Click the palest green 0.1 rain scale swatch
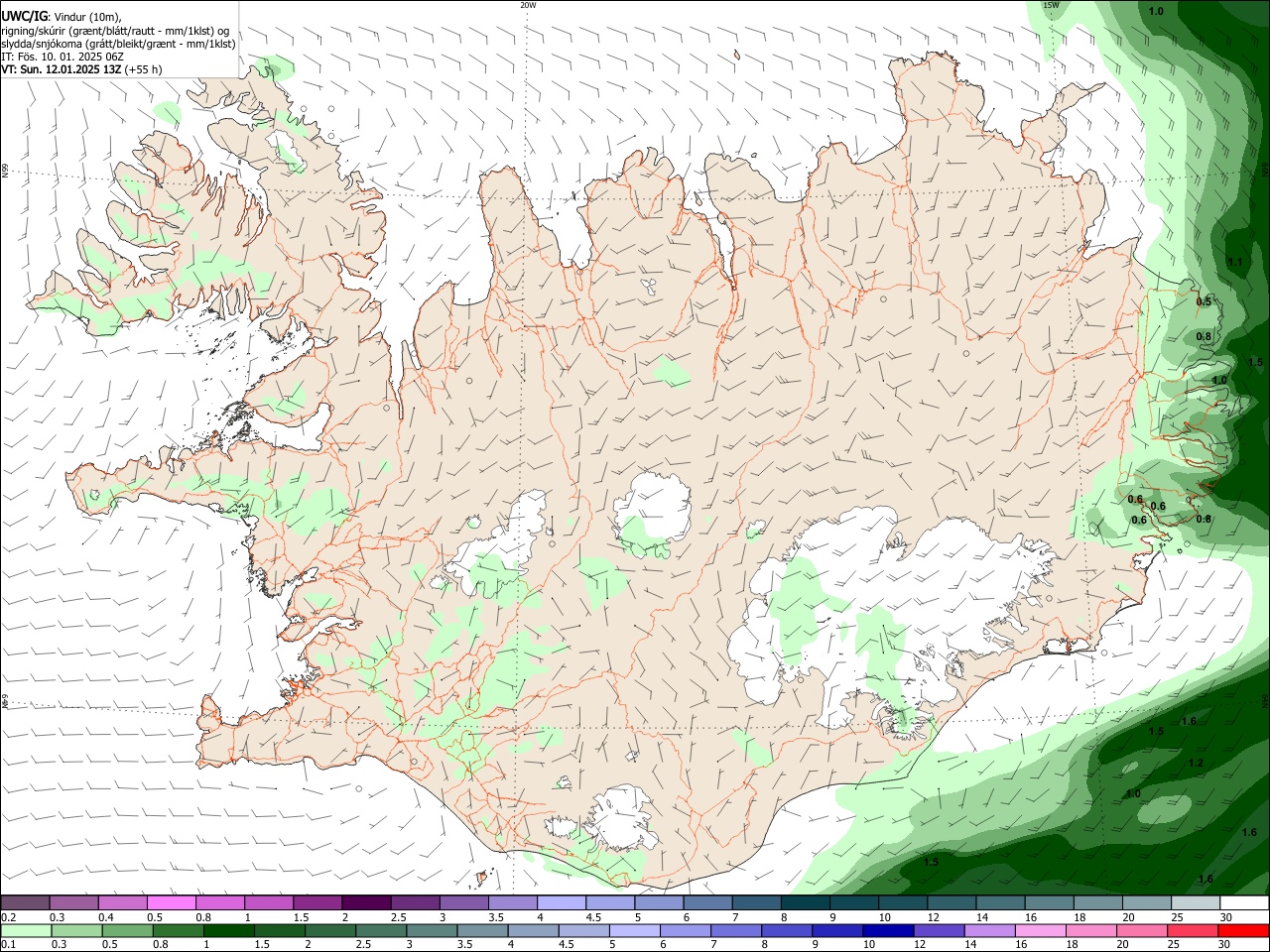 click(26, 931)
